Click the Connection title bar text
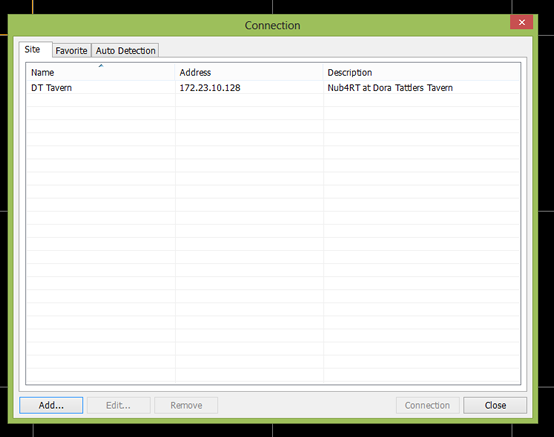Screen dimensions: 554x437 pyautogui.click(x=272, y=25)
